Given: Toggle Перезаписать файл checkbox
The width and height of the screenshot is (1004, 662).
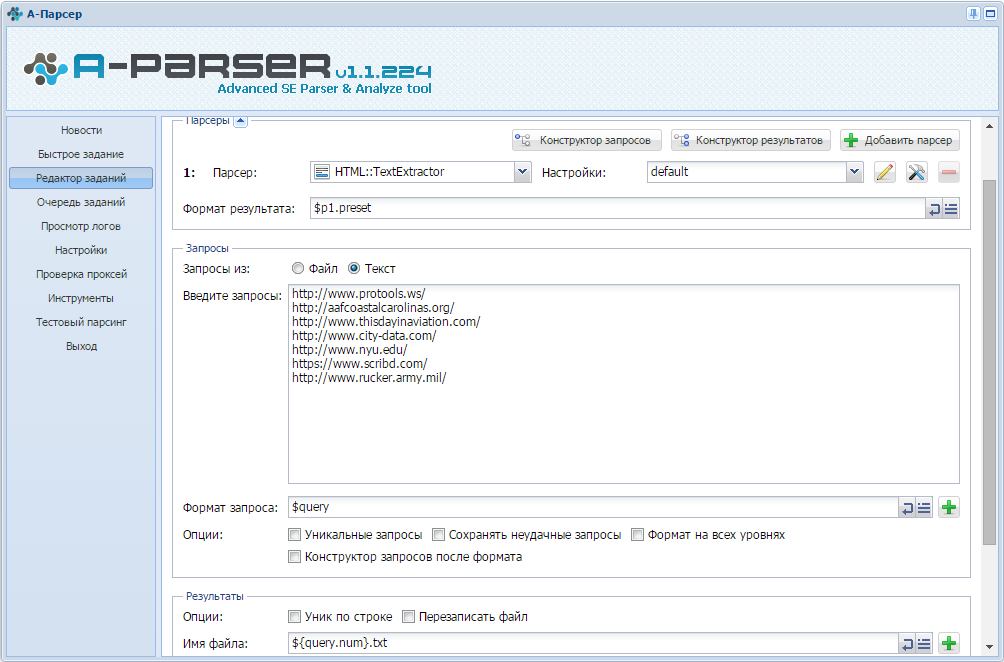Looking at the screenshot, I should point(409,617).
